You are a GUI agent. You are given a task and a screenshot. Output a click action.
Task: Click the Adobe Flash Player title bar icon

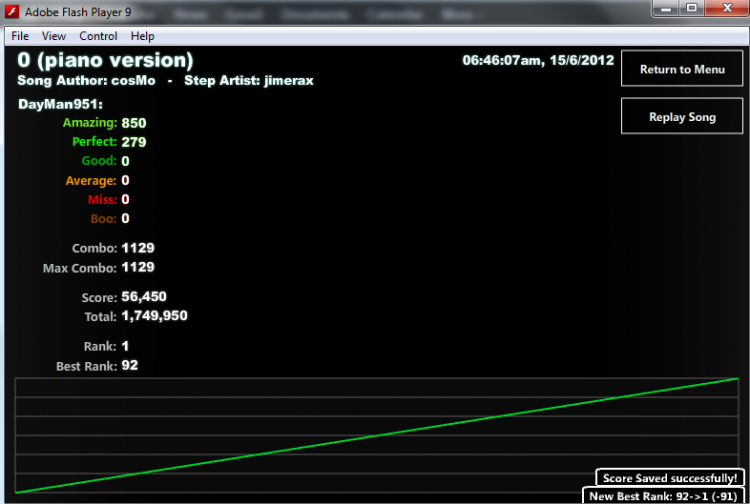[12, 11]
